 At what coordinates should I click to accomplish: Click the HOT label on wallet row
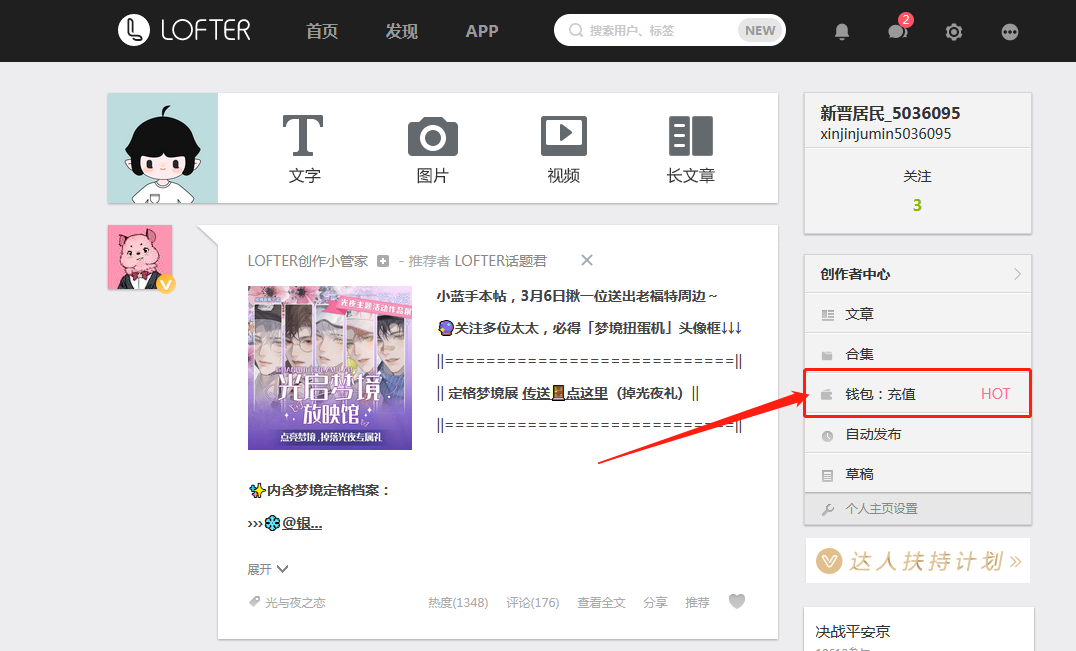(995, 394)
